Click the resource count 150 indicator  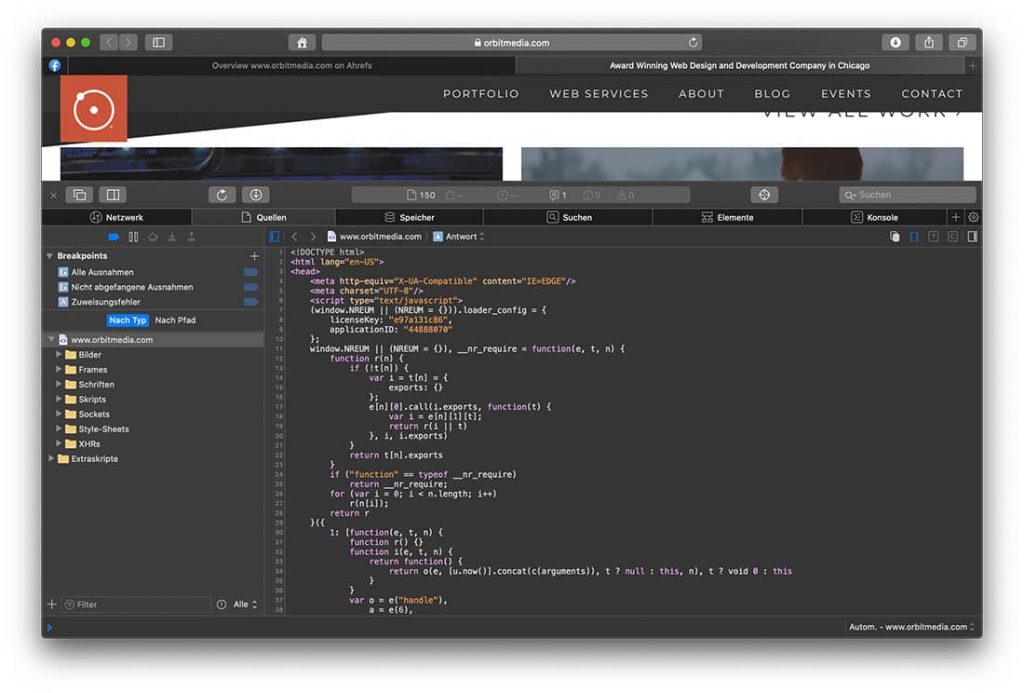click(x=421, y=195)
